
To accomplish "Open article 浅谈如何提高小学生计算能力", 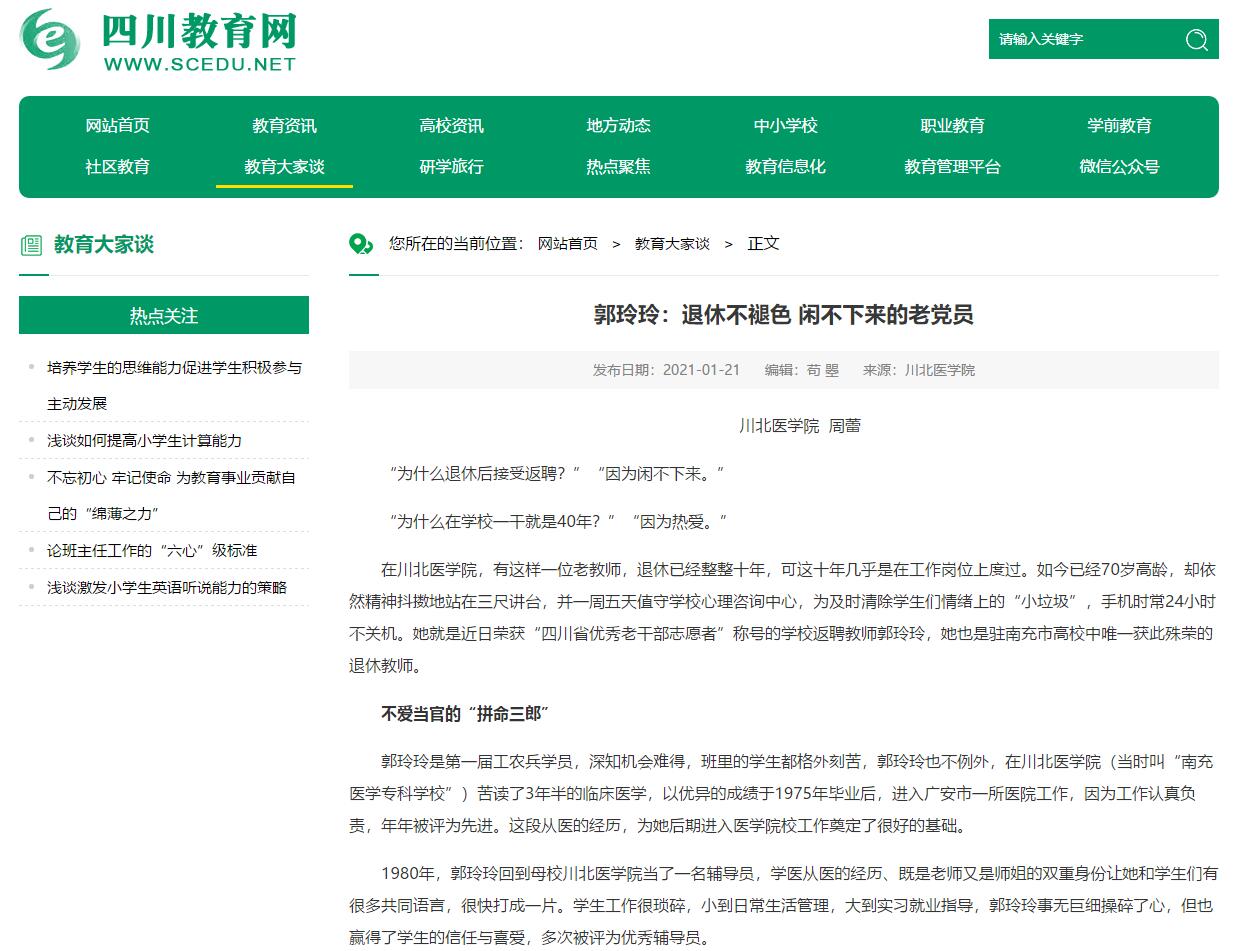I will 144,440.
